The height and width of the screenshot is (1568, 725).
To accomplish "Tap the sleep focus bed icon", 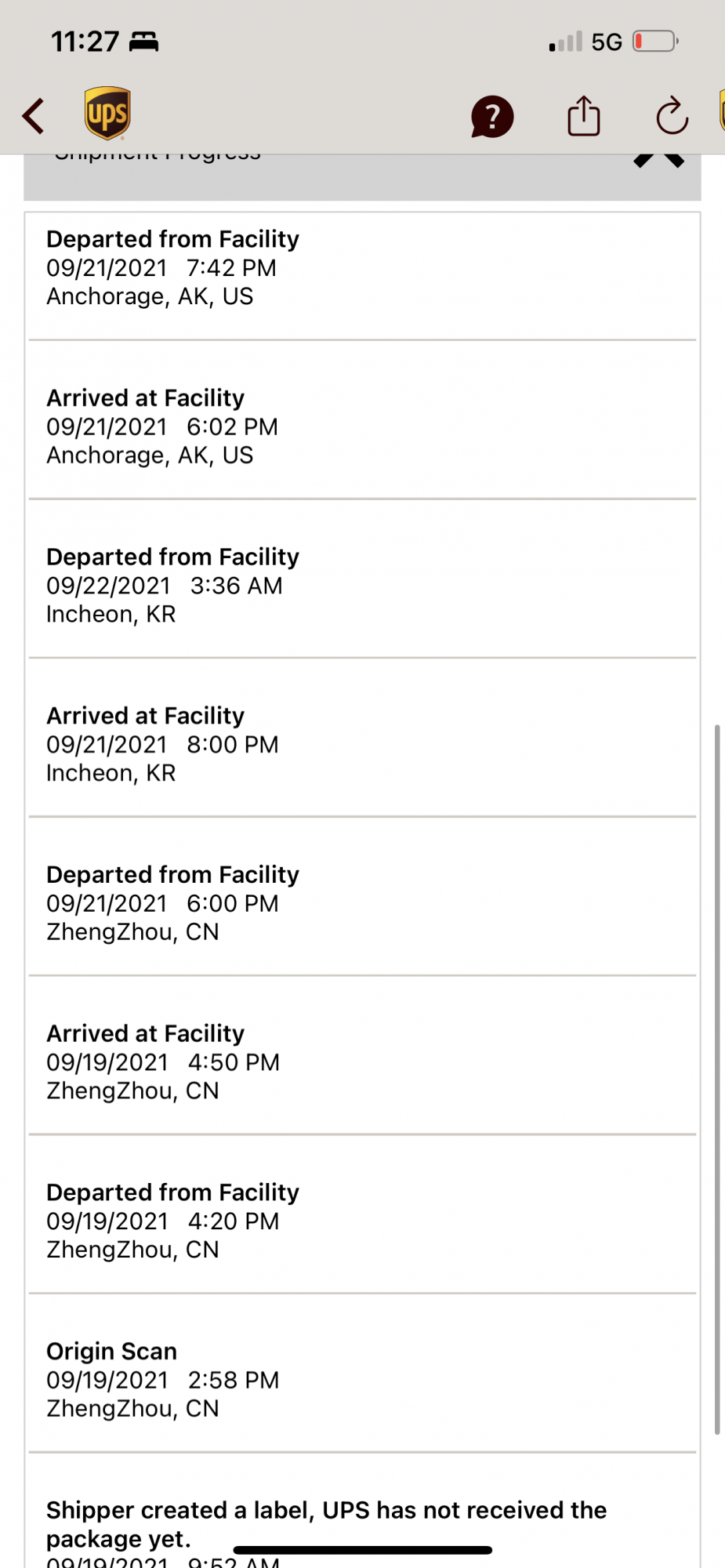I will (144, 41).
